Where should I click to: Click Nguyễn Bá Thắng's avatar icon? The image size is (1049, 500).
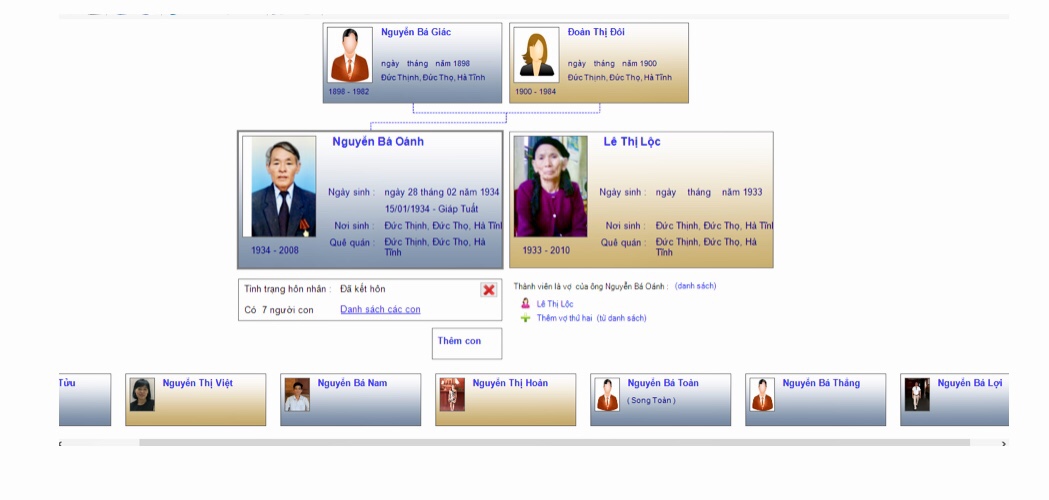pos(762,395)
